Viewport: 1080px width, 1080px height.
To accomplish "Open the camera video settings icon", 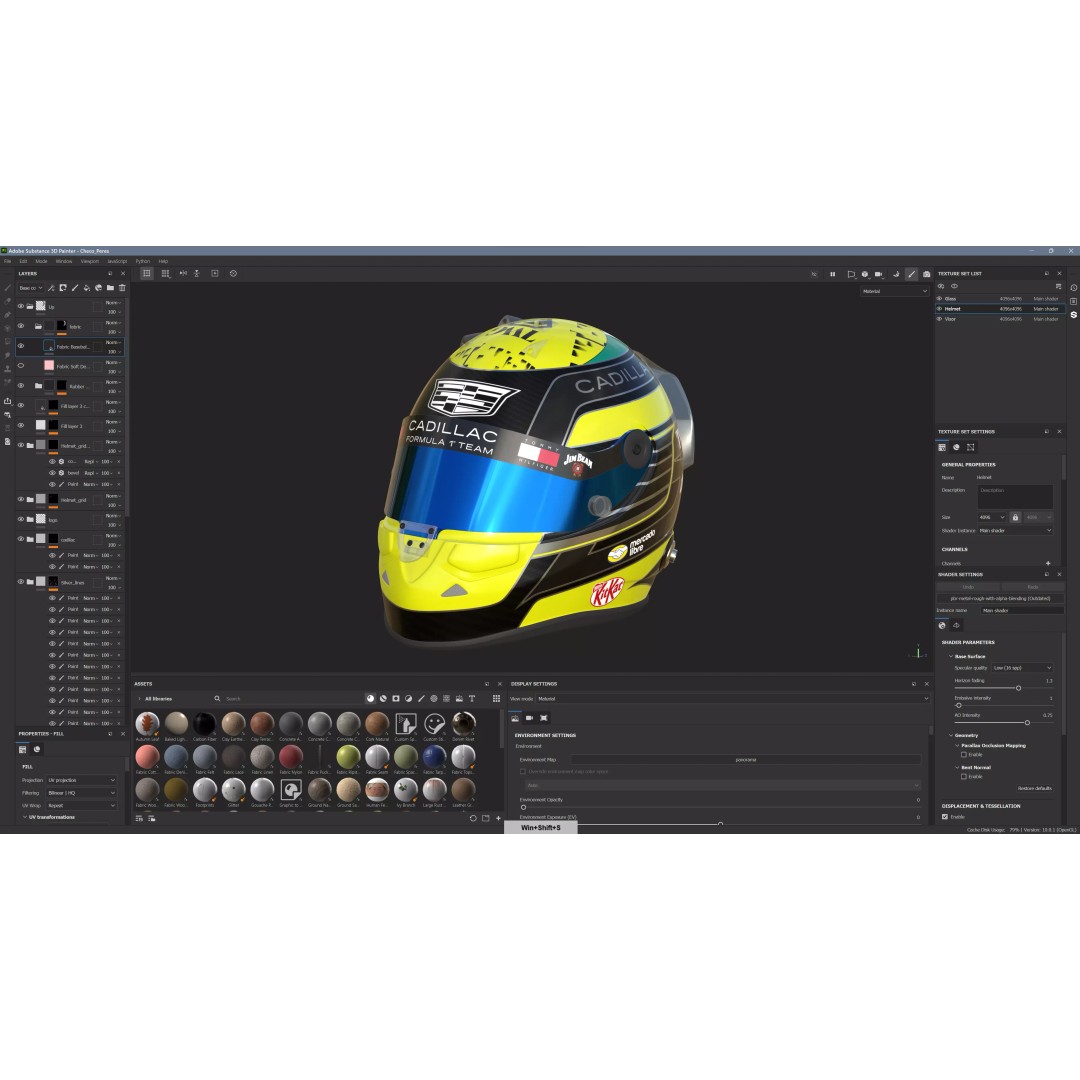I will 879,274.
